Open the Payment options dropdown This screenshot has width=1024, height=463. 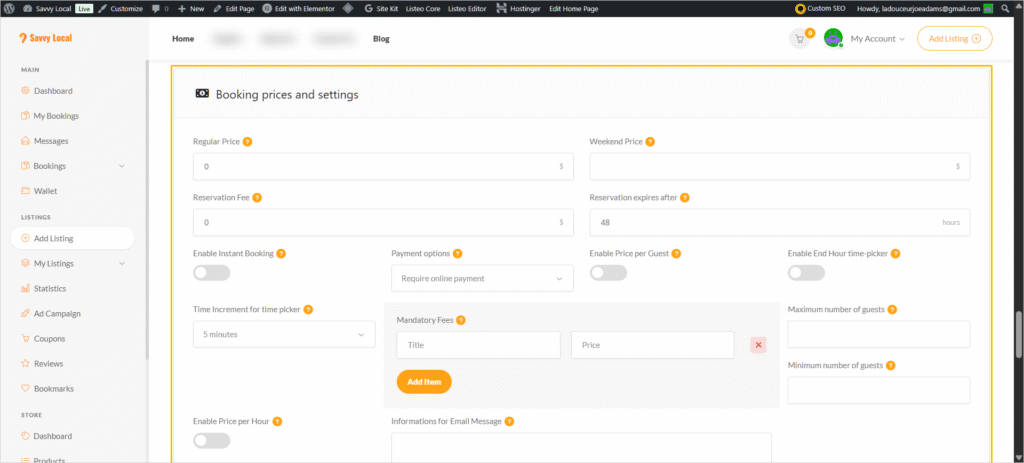click(x=482, y=278)
